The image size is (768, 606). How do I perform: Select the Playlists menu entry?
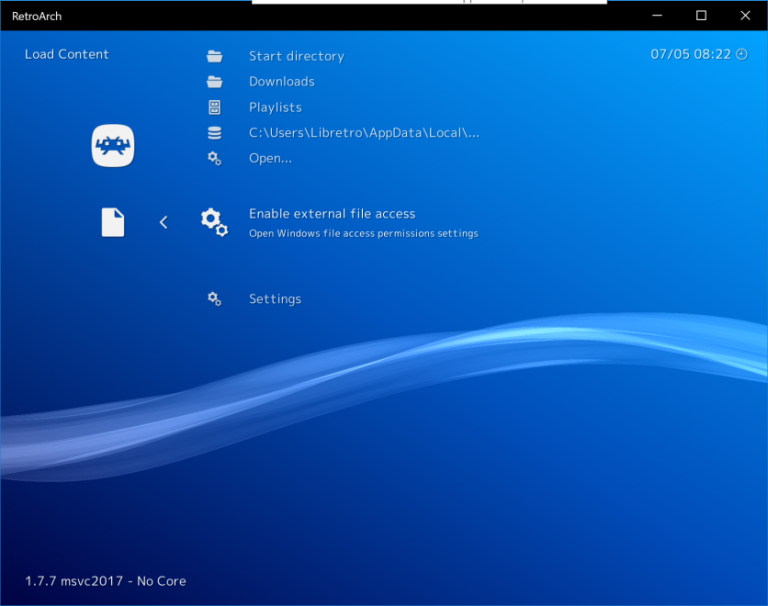(275, 107)
